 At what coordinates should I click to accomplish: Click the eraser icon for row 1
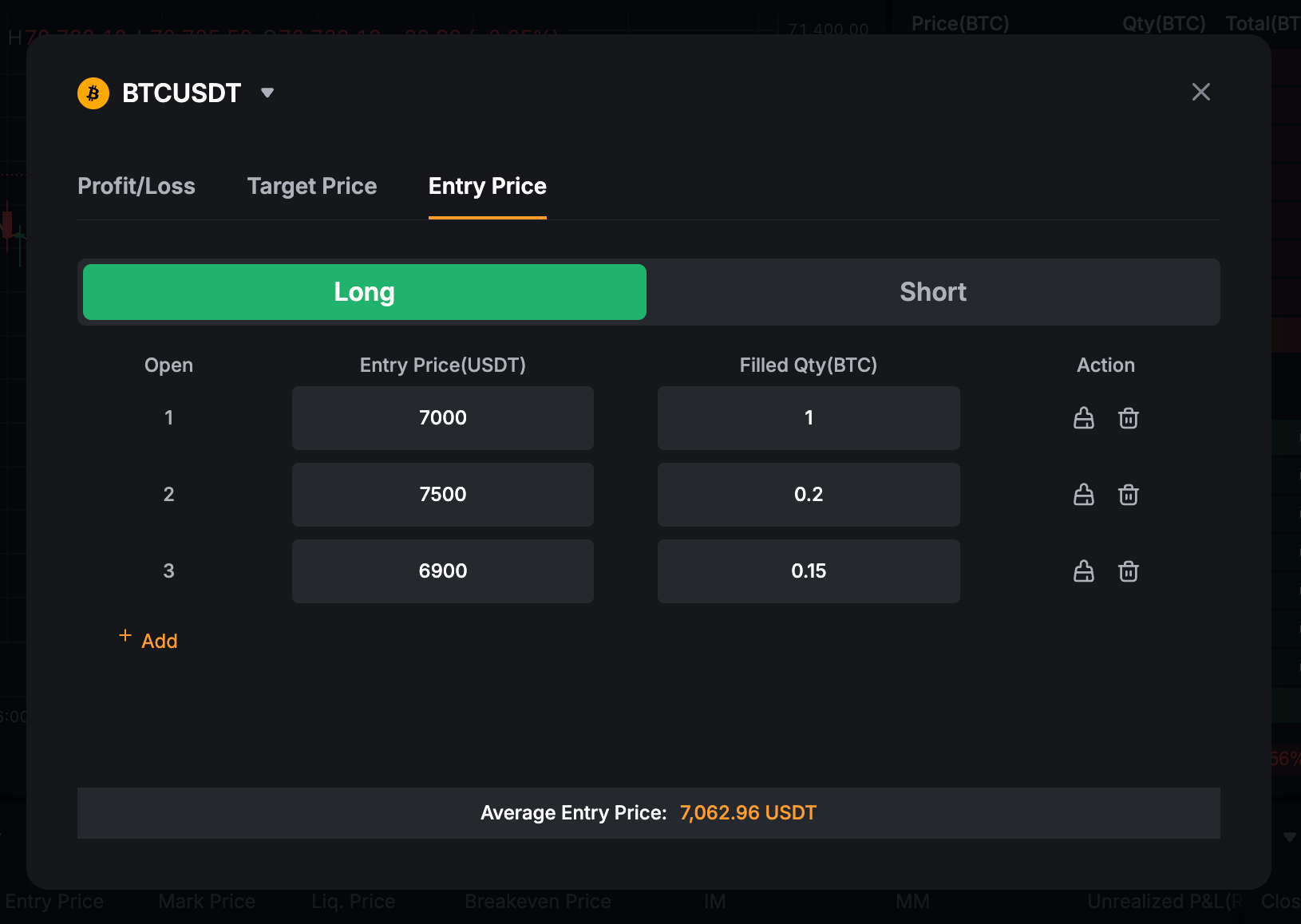pos(1083,418)
